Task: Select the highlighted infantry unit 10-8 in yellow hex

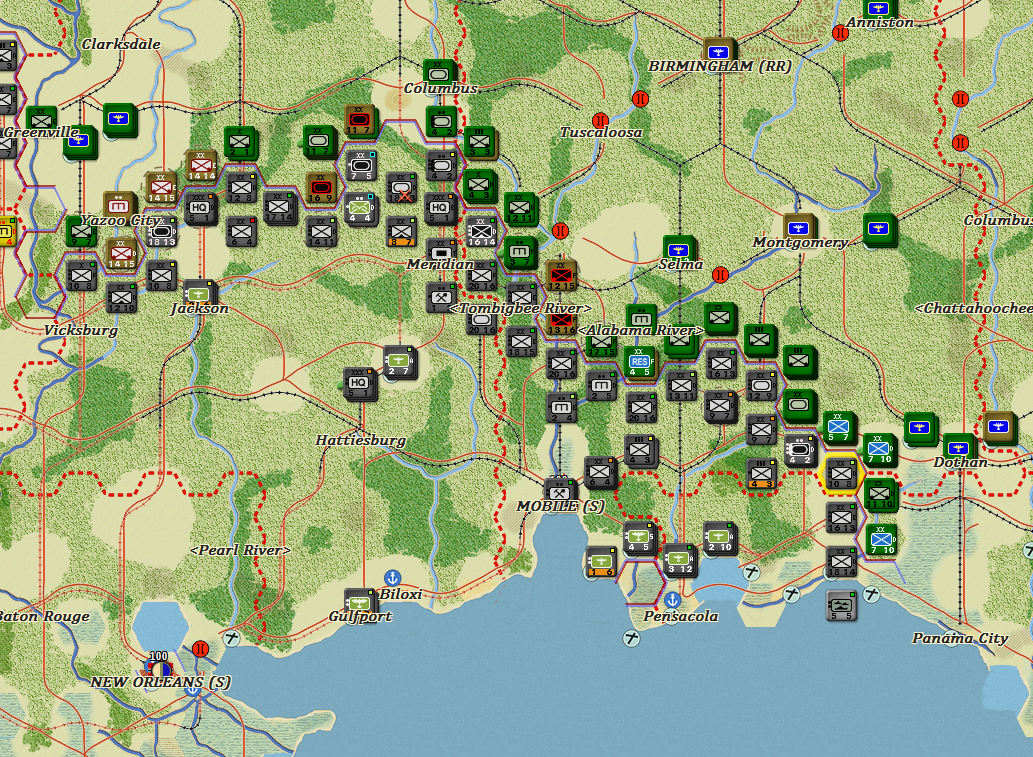Action: coord(841,474)
